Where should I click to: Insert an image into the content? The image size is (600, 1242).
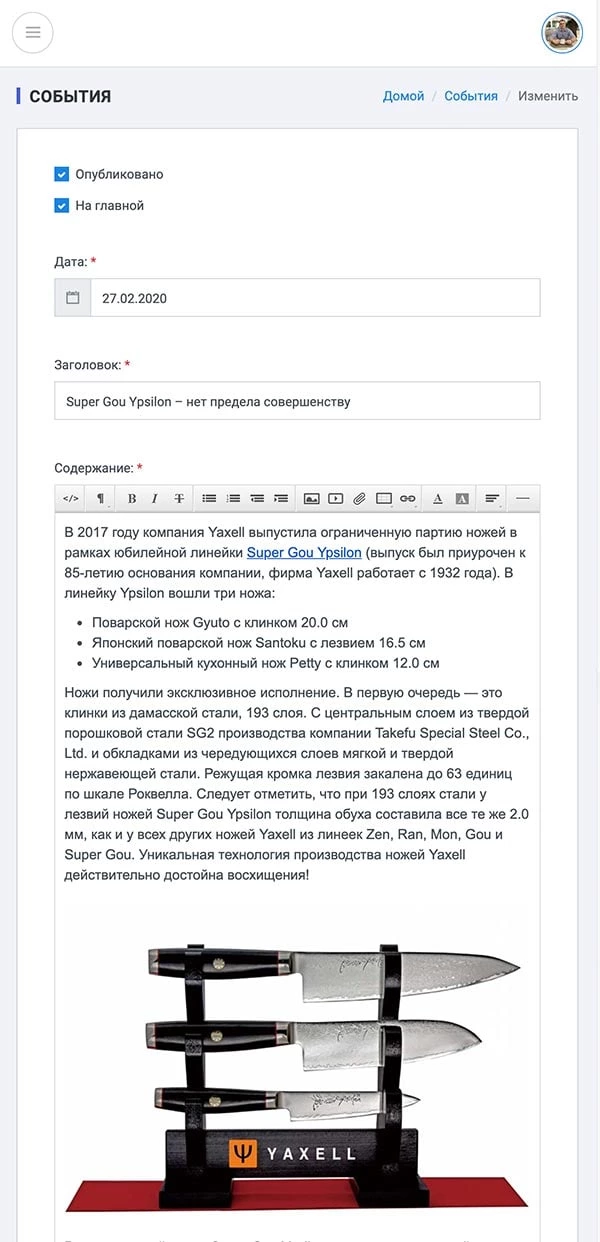(311, 498)
